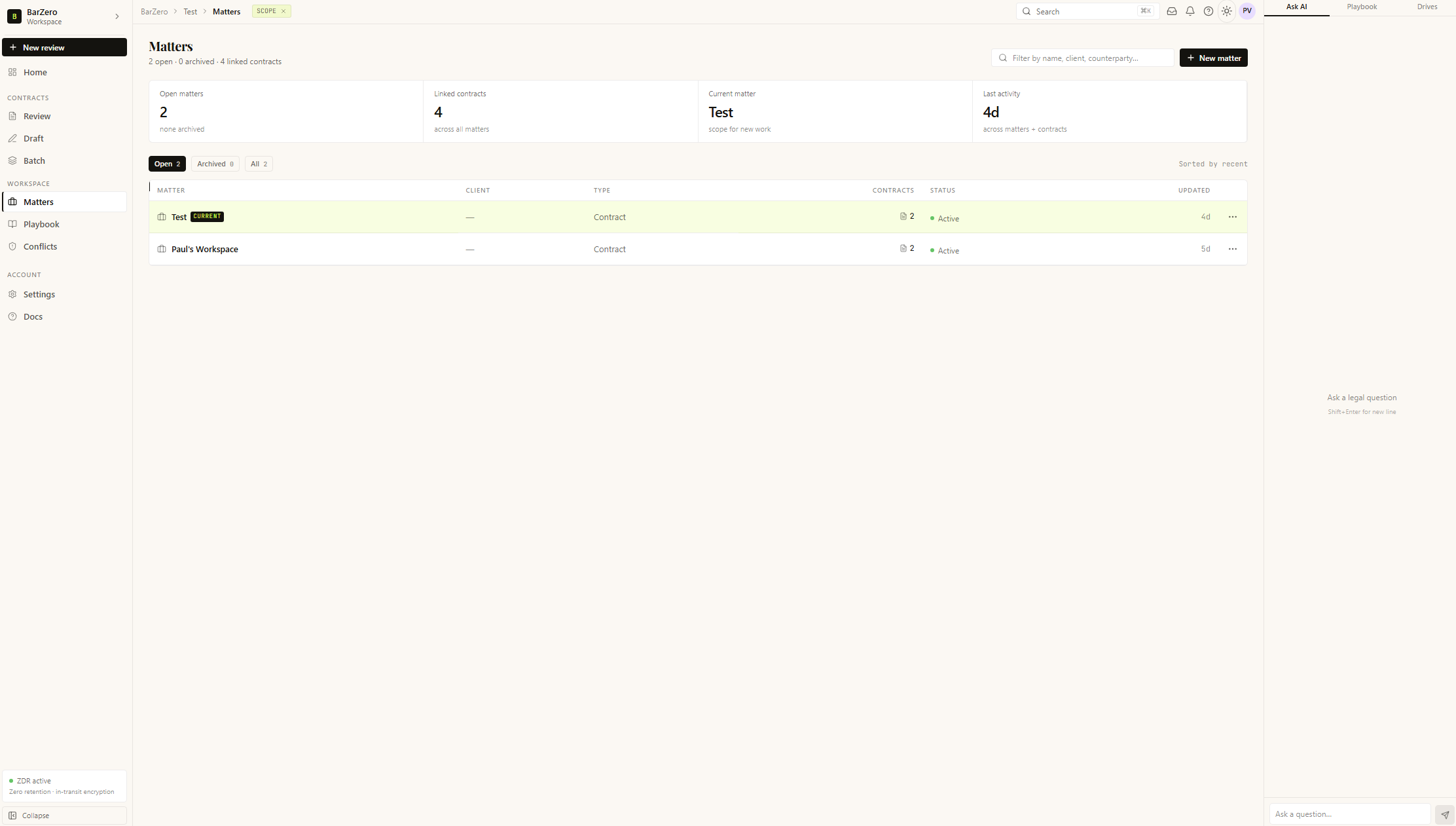This screenshot has width=1456, height=826.
Task: Expand the BarZero workspace chevron
Action: [117, 16]
